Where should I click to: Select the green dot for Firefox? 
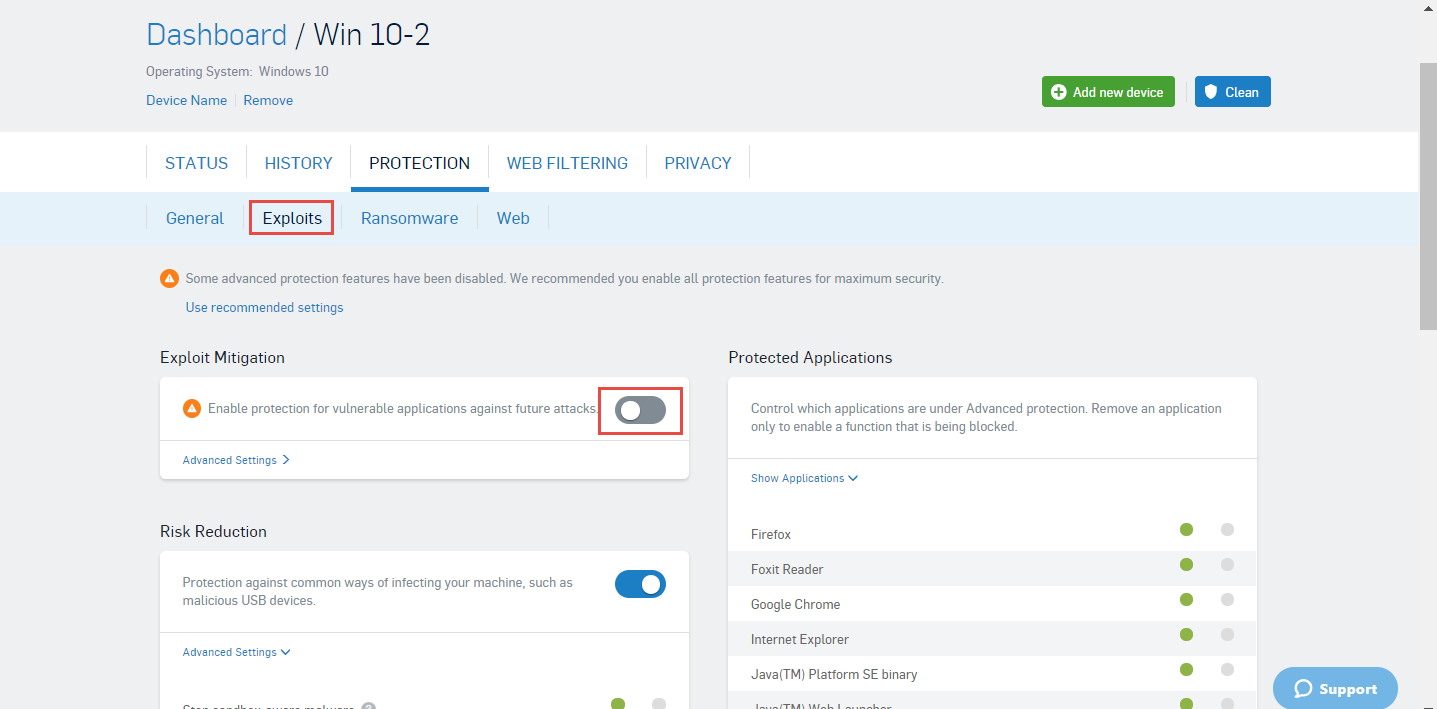[1186, 530]
